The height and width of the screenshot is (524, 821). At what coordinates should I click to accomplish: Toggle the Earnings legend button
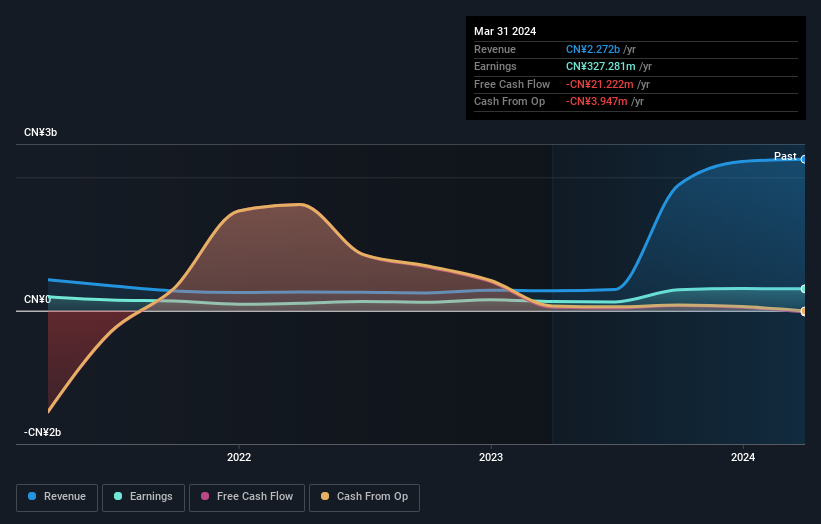point(143,497)
